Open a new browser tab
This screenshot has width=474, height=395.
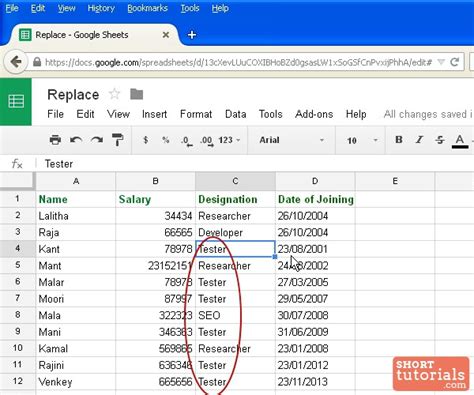192,35
